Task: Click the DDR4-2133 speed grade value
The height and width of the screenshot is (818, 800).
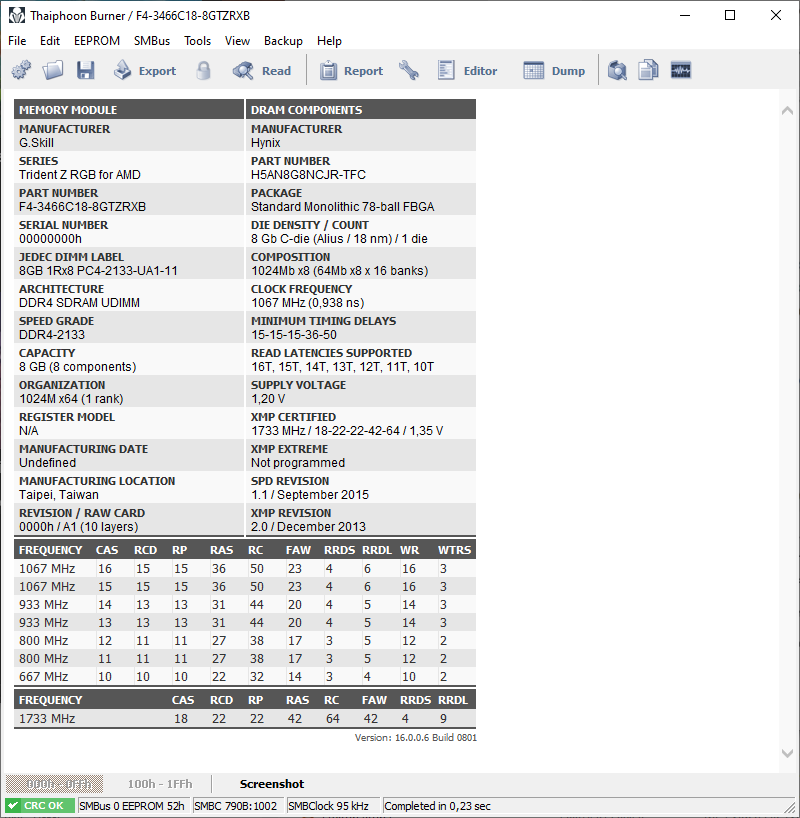Action: (x=52, y=335)
